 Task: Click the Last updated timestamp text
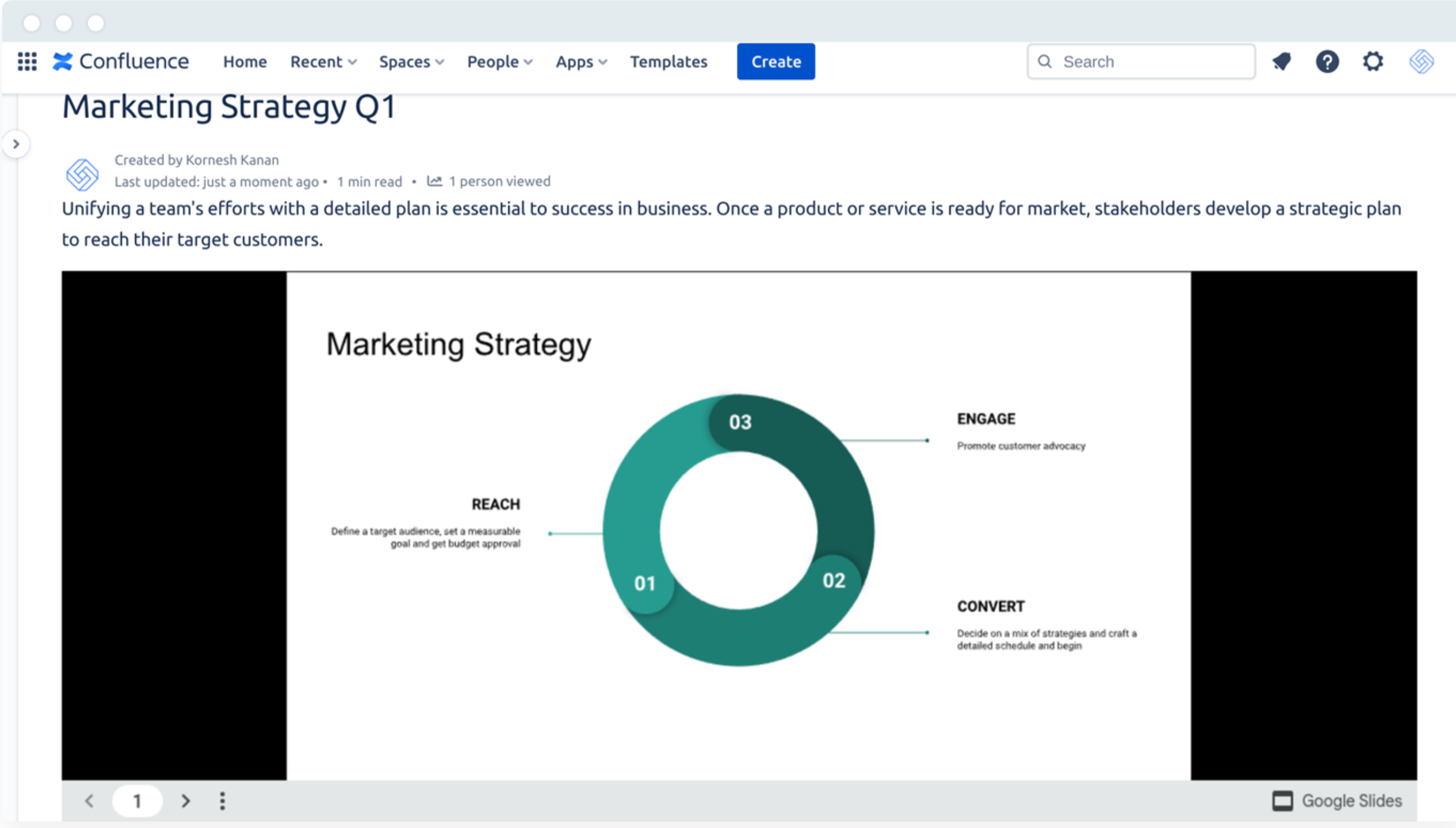[216, 182]
